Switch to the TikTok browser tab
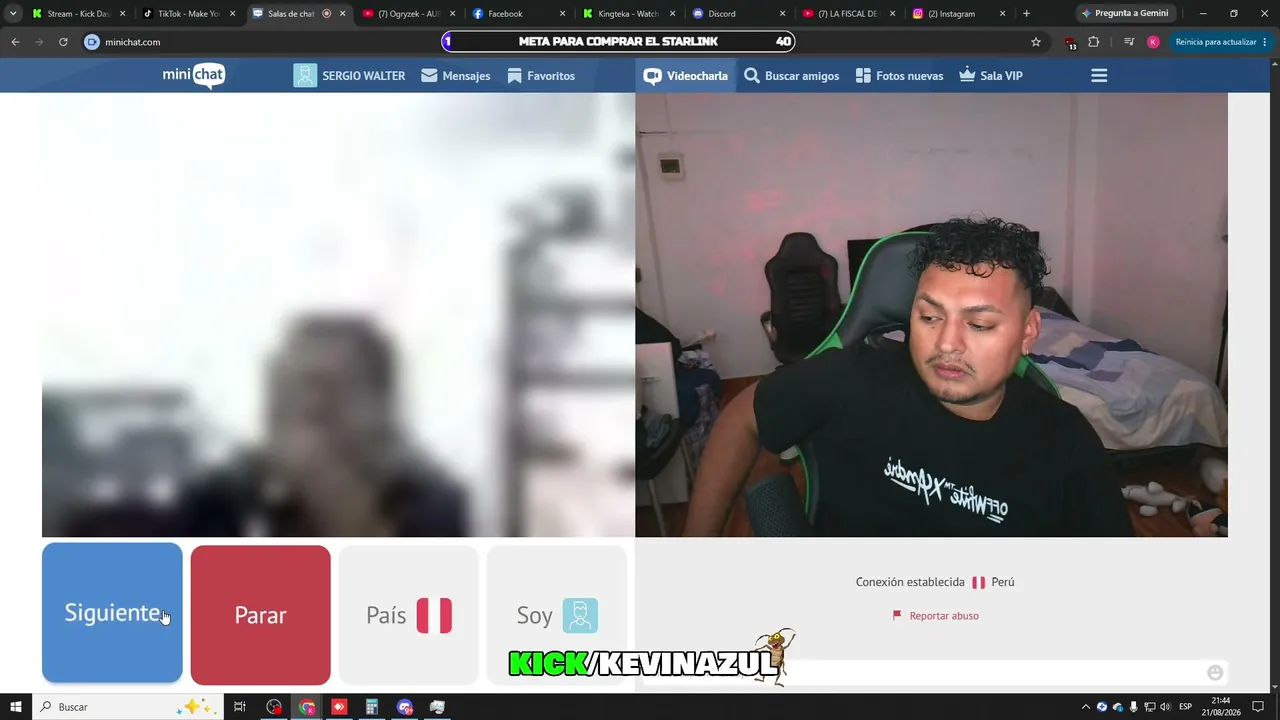This screenshot has width=1280, height=720. coord(189,14)
